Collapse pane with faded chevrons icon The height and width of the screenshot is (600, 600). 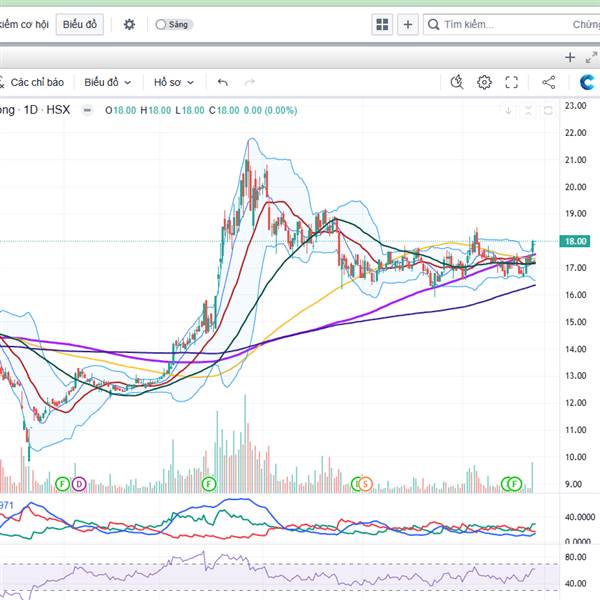point(528,111)
